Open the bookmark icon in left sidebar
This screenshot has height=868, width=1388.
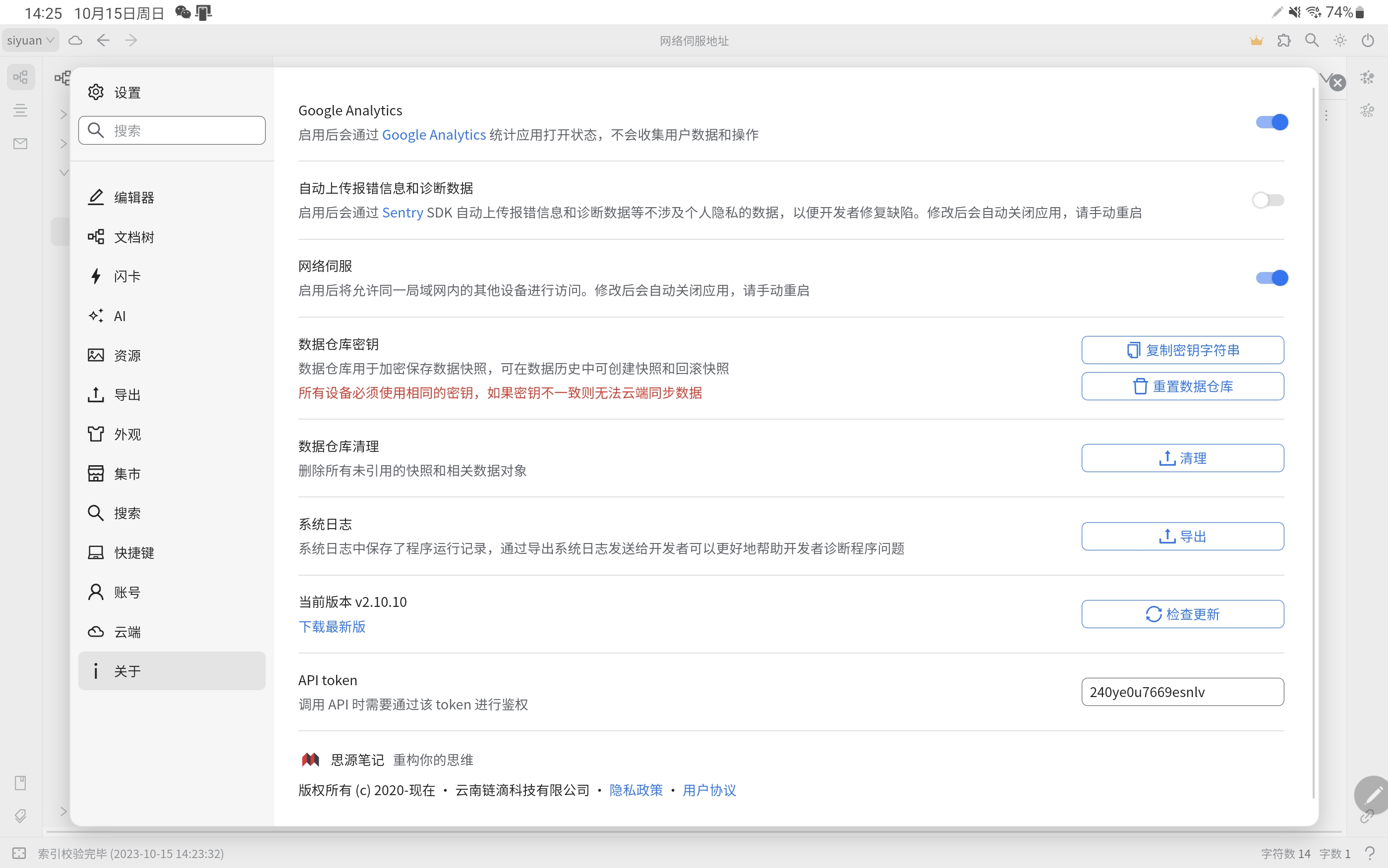[x=21, y=782]
